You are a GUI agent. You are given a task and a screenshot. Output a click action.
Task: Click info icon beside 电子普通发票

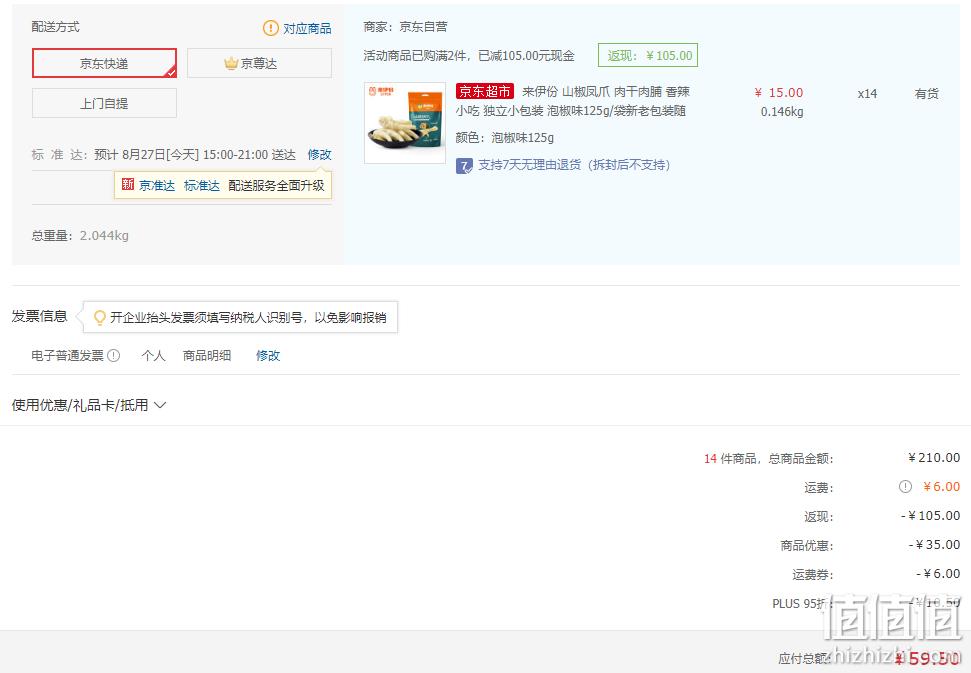coord(113,355)
